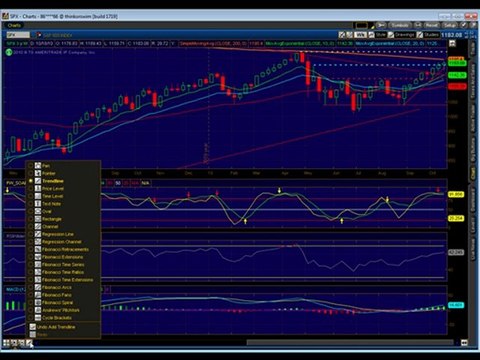Click the flag icon beside the SPX symbol box

point(39,35)
